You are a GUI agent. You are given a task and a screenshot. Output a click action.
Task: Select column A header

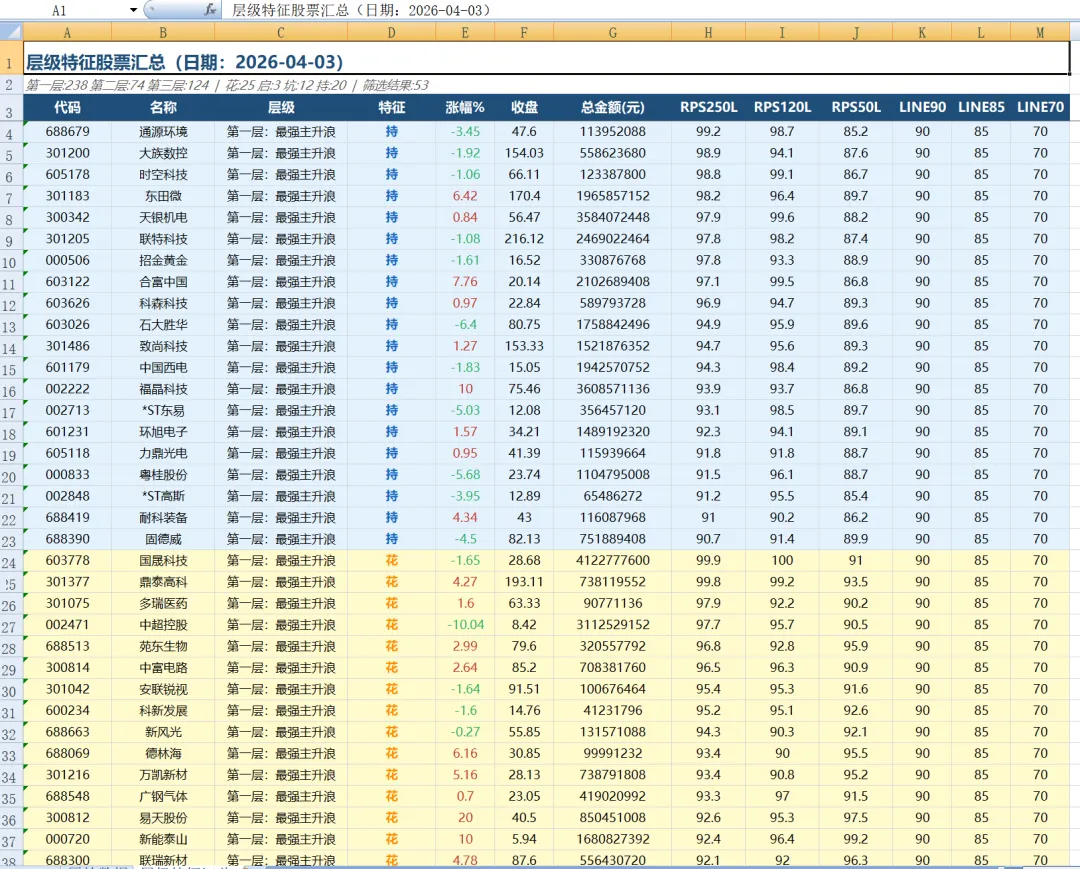67,32
